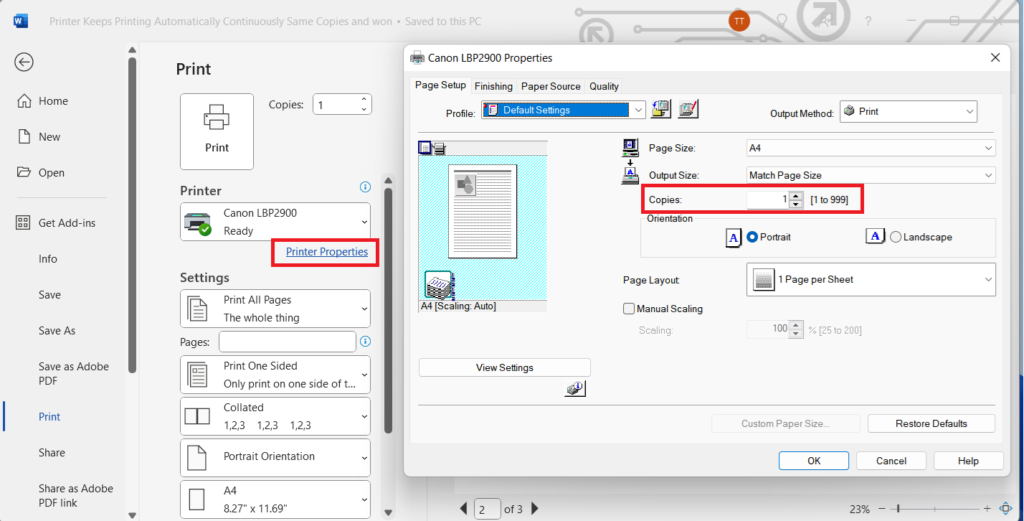Go to previous page in preview
This screenshot has width=1024, height=521.
tap(464, 509)
